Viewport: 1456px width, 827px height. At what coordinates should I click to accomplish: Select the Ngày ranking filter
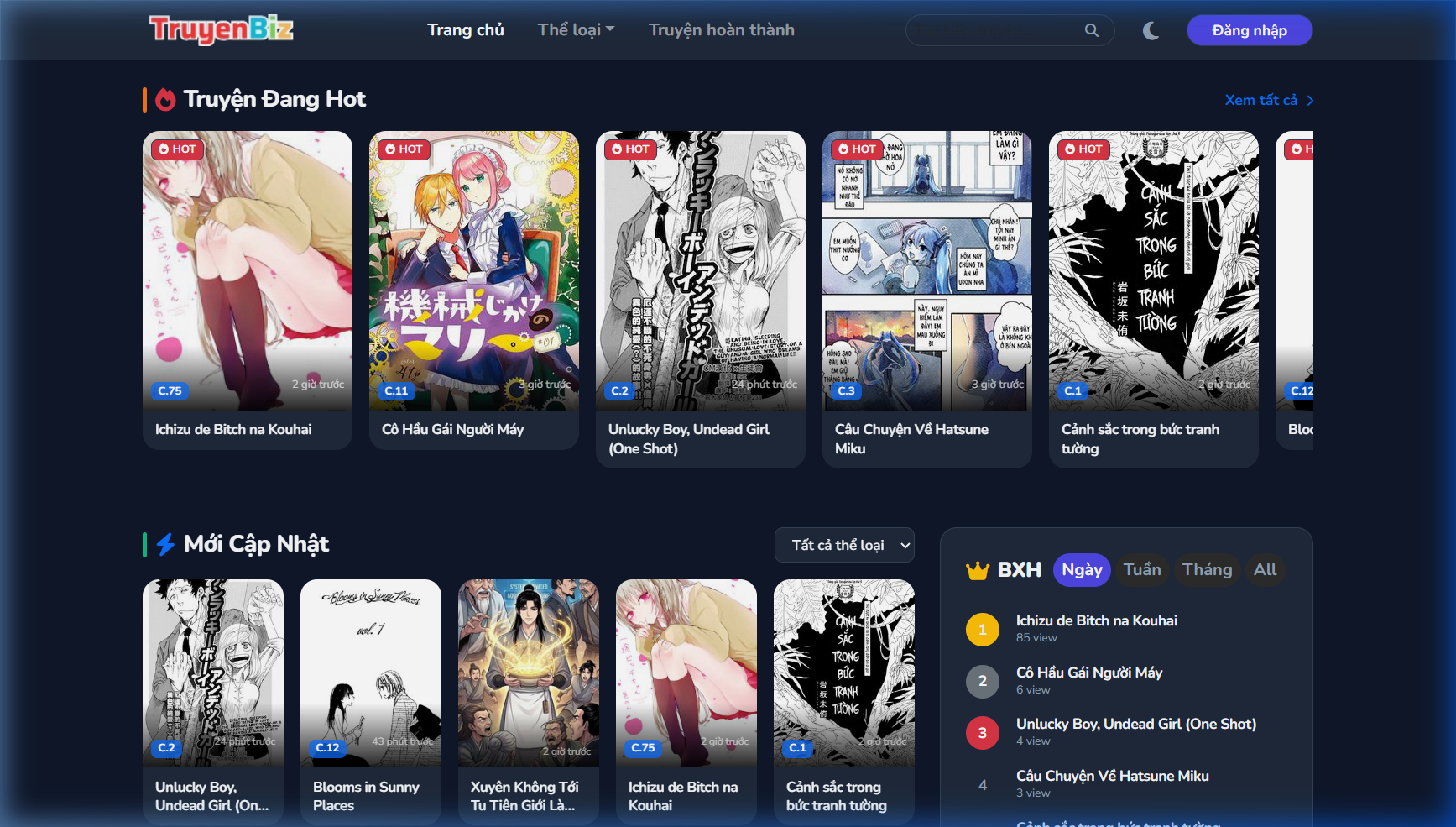(1082, 570)
